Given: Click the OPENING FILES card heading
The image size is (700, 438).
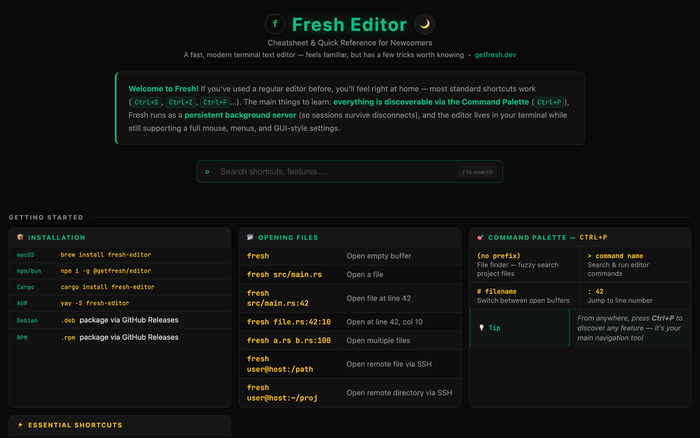Looking at the screenshot, I should [x=288, y=238].
